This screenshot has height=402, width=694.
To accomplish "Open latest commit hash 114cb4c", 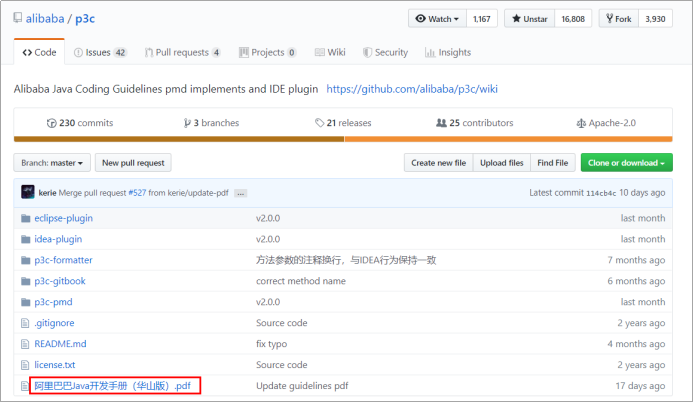I will pyautogui.click(x=601, y=193).
